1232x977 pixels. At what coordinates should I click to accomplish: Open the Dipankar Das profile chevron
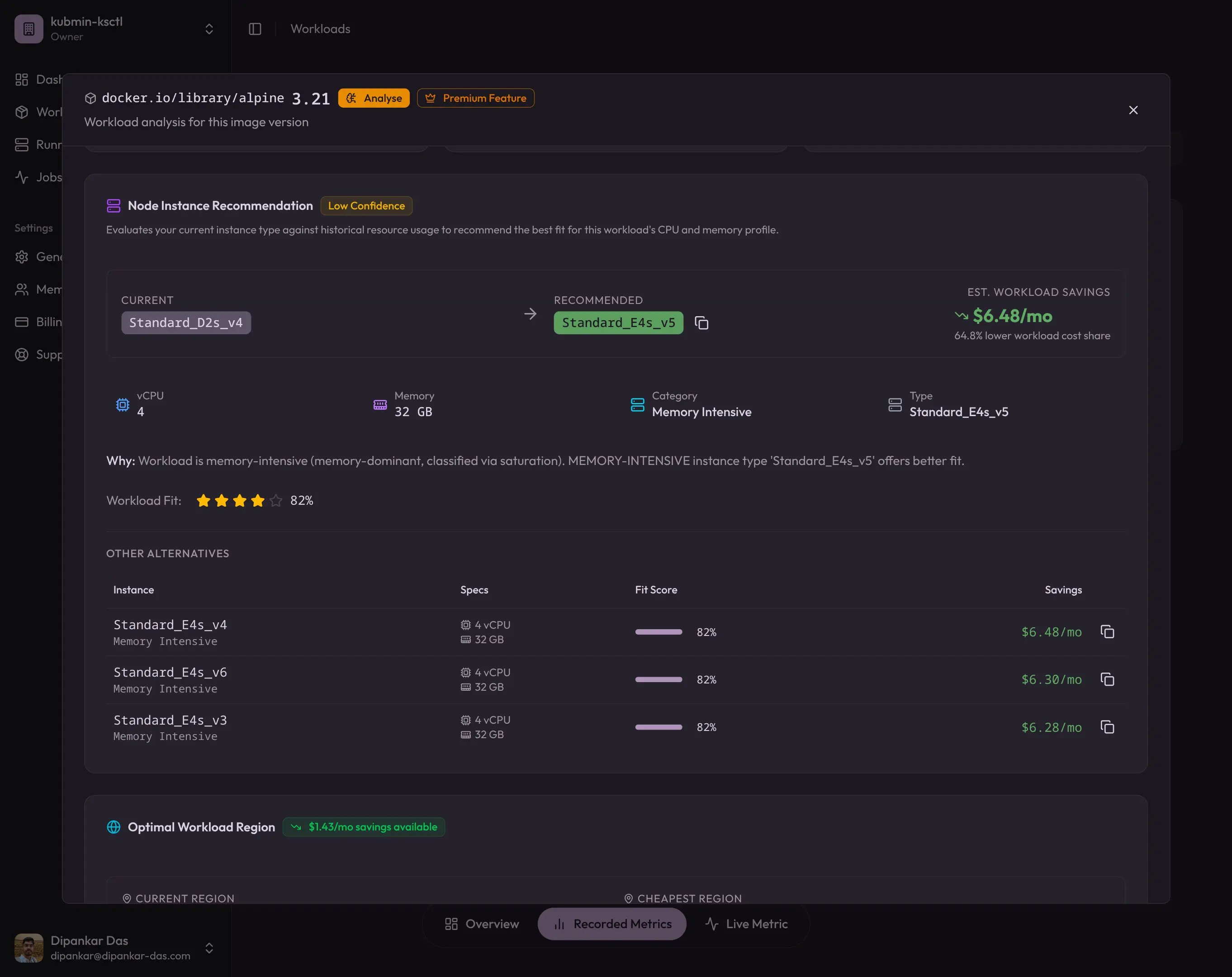tap(208, 948)
